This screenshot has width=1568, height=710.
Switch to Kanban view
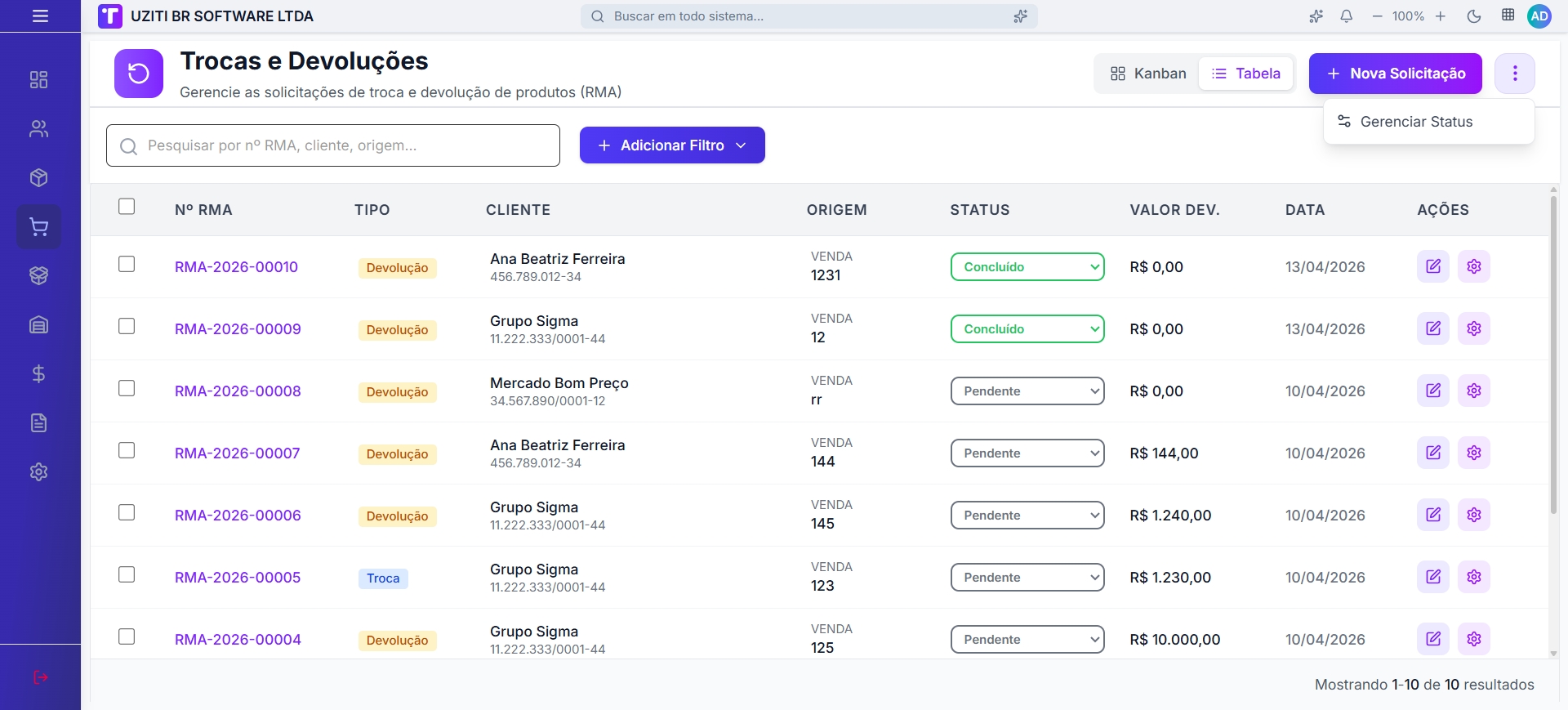[x=1147, y=74]
